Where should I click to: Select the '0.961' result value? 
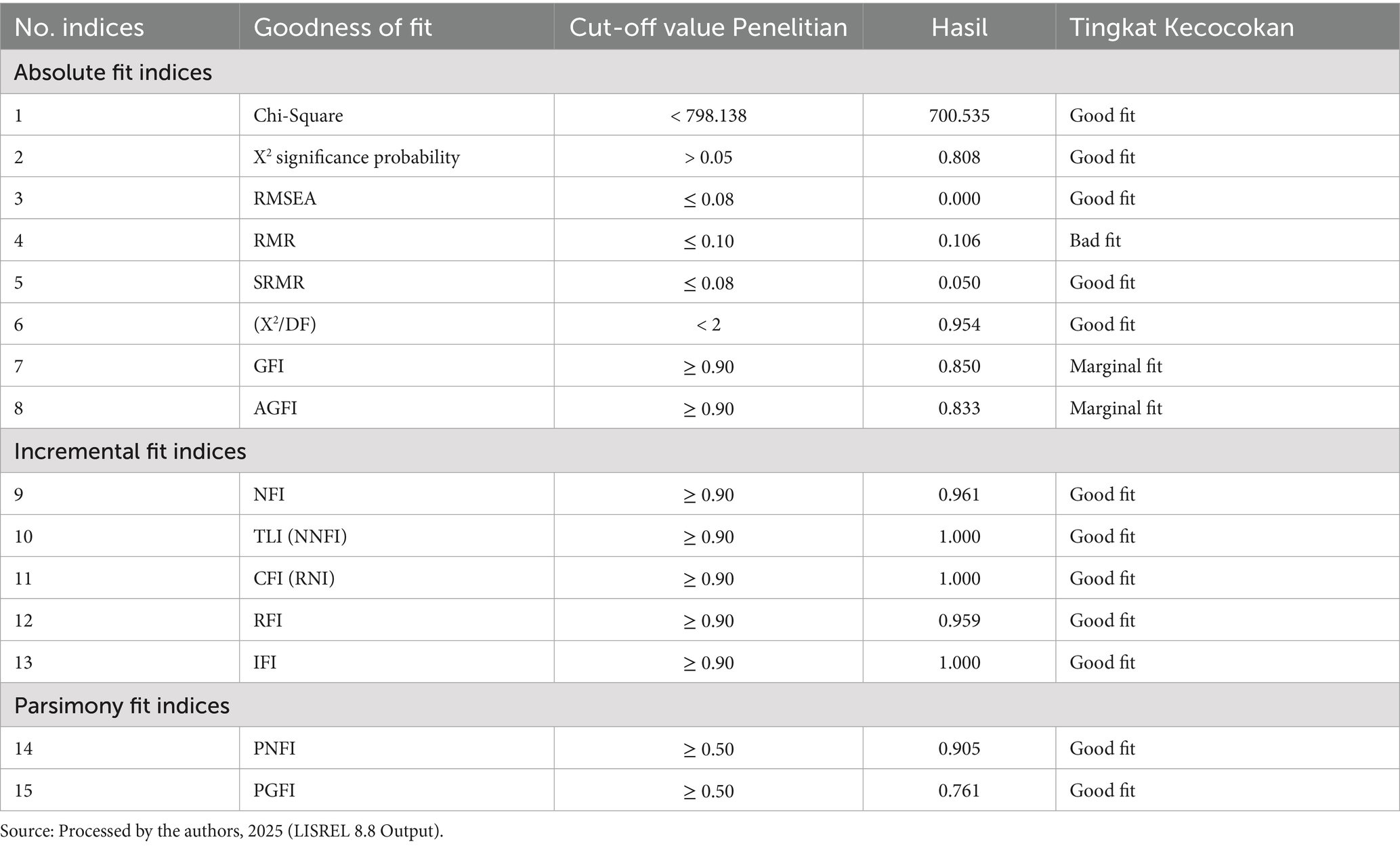(959, 494)
